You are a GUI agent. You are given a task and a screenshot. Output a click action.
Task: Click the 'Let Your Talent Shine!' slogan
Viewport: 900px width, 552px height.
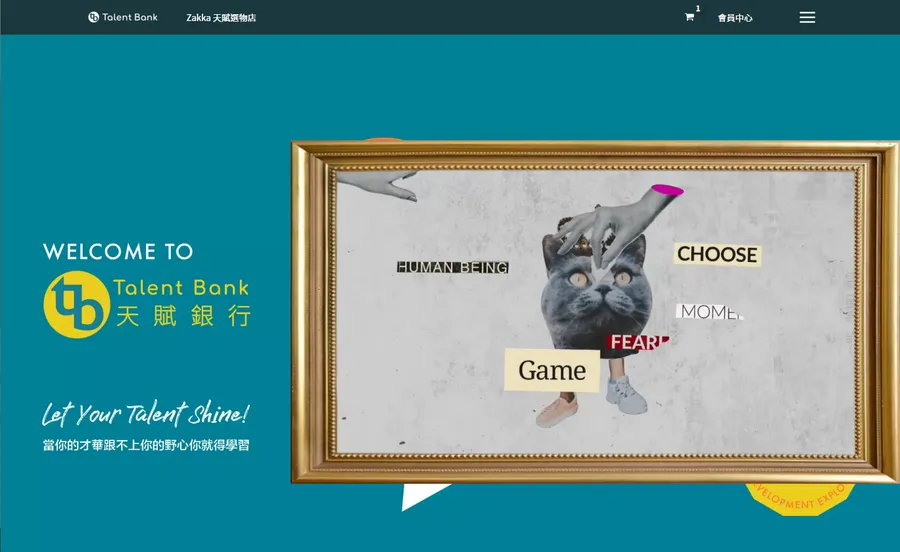tap(145, 414)
